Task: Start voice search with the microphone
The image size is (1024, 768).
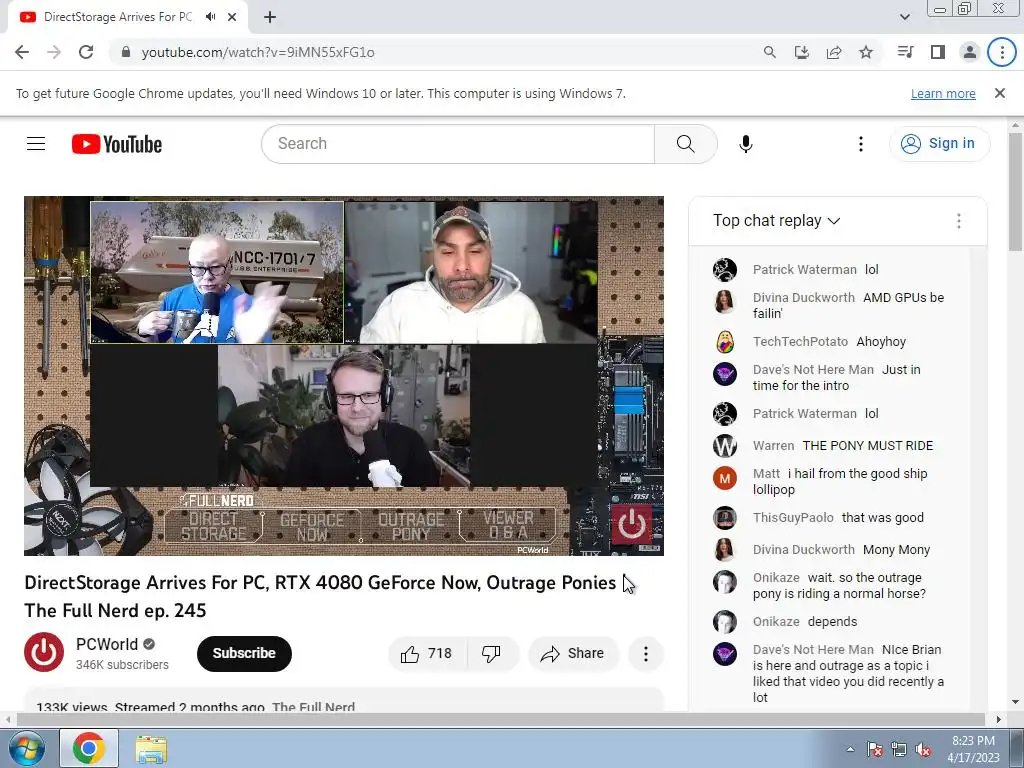Action: pos(745,144)
